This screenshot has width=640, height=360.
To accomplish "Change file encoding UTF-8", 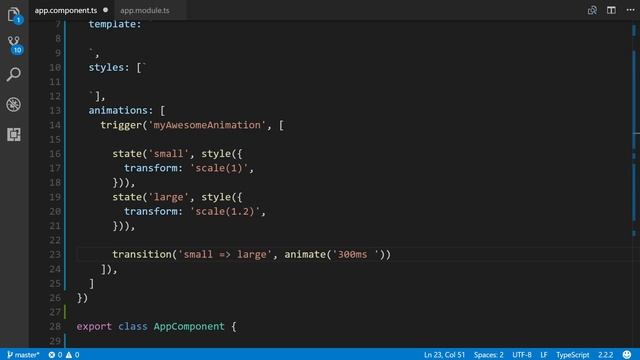I will coord(522,355).
